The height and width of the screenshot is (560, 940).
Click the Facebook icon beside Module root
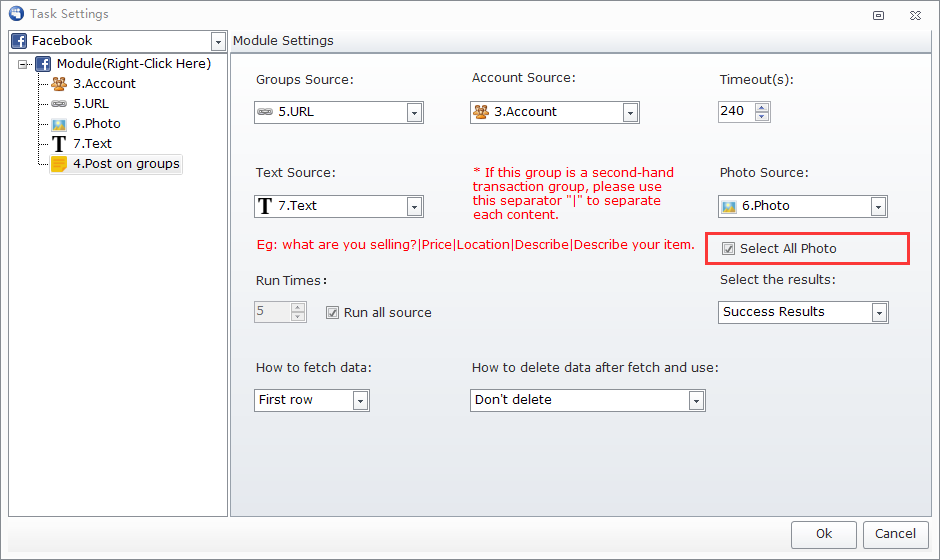(43, 64)
